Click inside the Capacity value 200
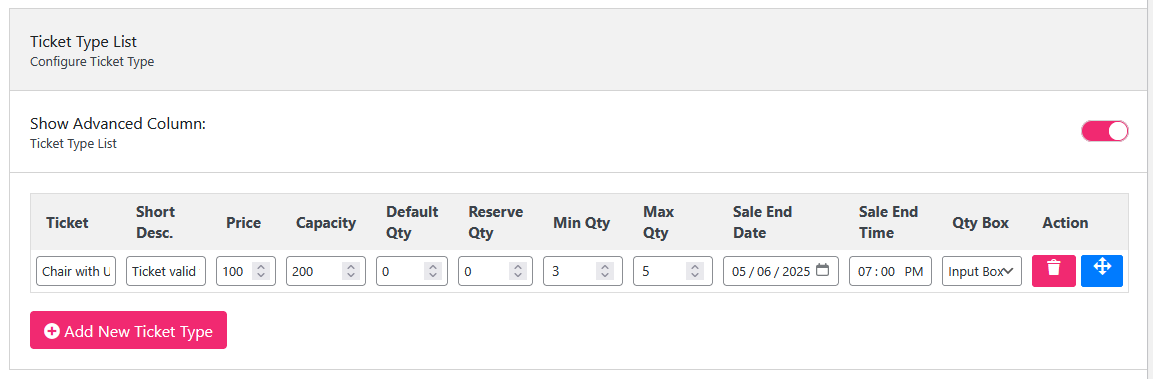 click(302, 272)
